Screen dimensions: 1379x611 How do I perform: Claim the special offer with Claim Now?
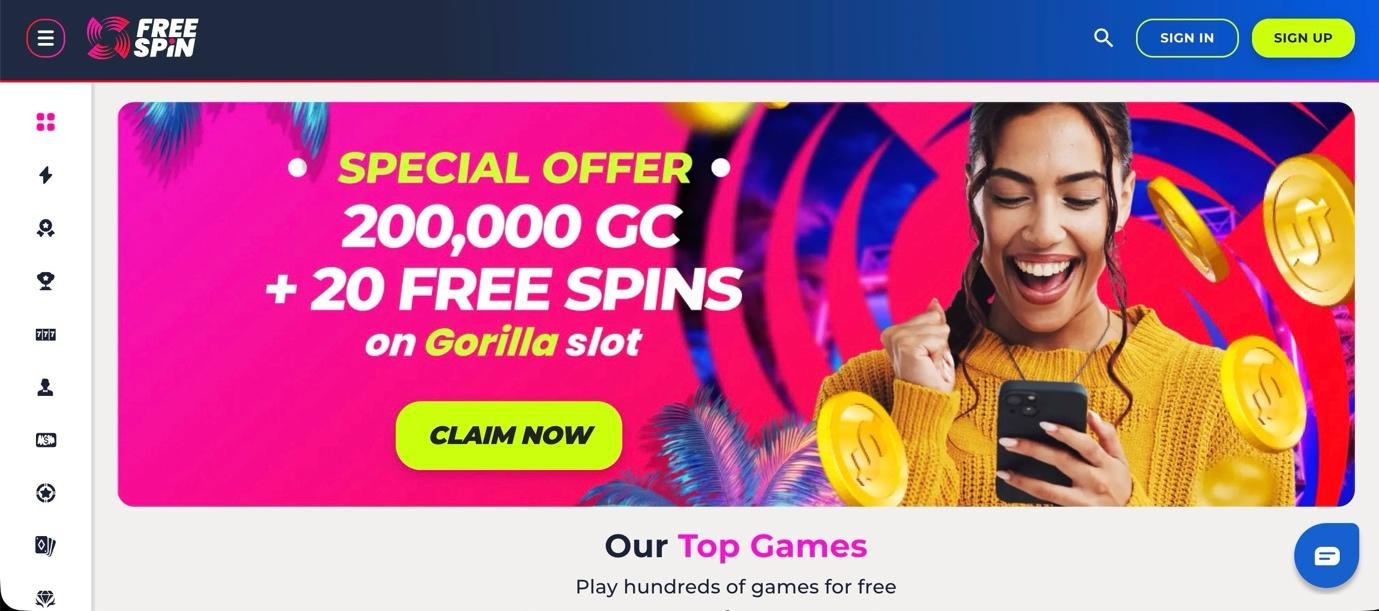pos(509,435)
